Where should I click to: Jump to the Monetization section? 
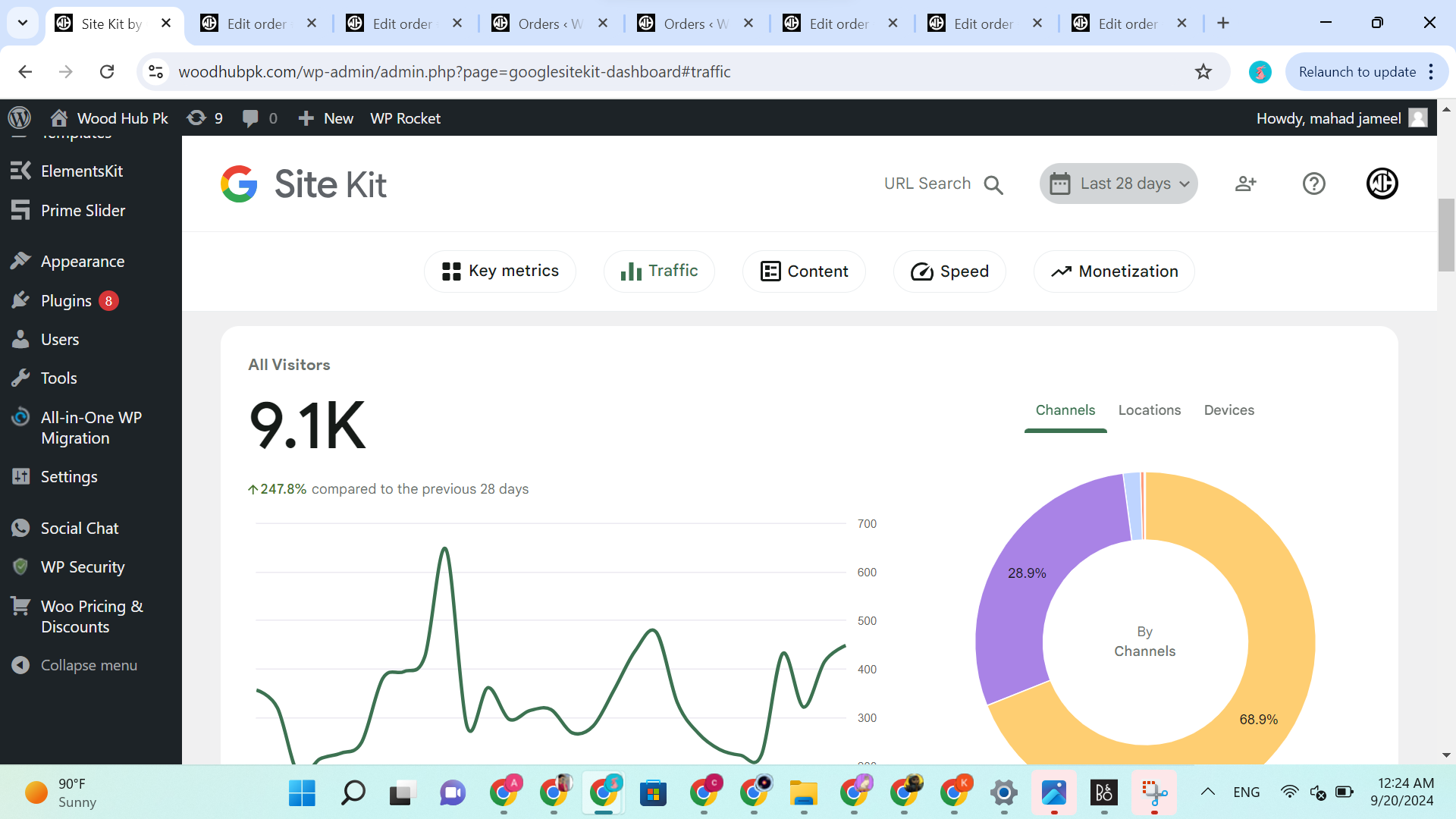click(x=1114, y=271)
